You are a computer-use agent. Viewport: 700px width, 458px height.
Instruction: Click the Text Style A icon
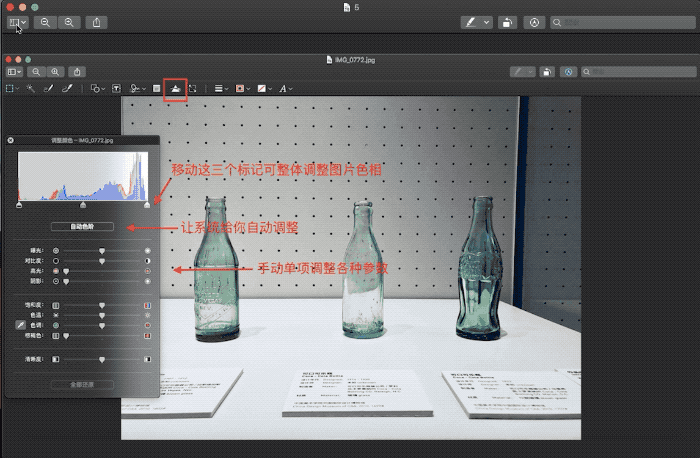point(283,89)
